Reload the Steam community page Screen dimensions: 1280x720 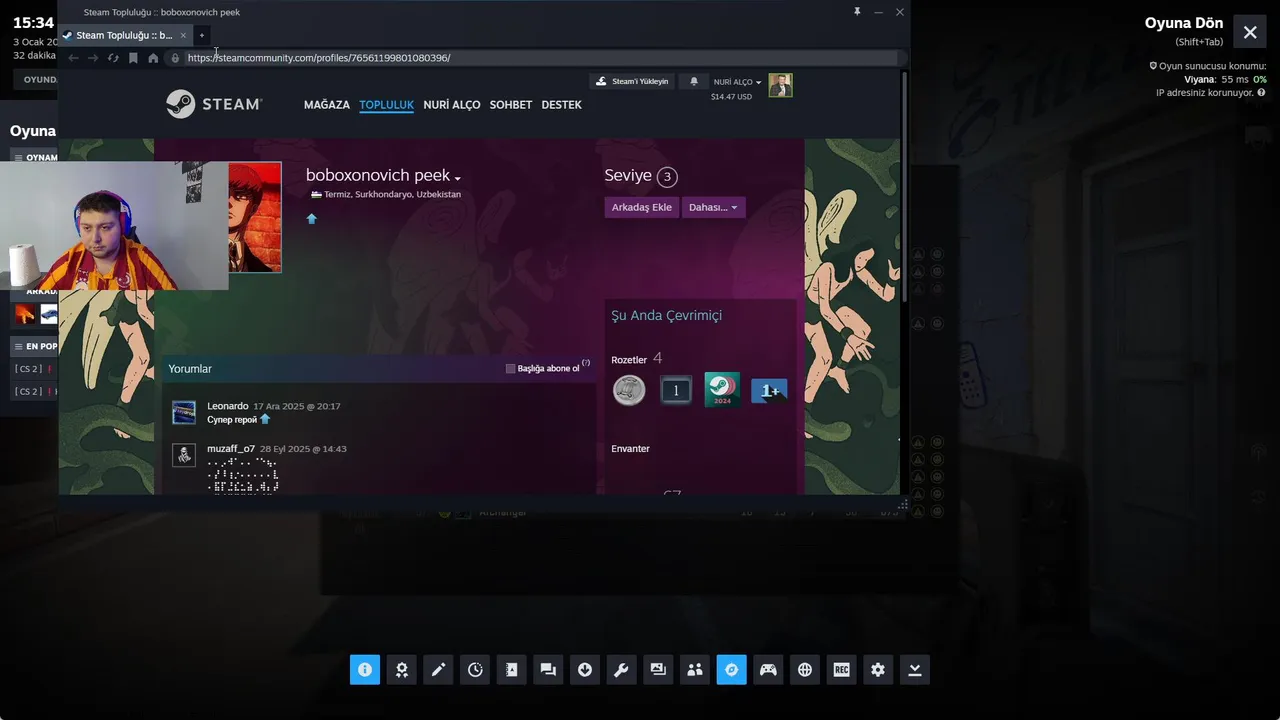[113, 58]
